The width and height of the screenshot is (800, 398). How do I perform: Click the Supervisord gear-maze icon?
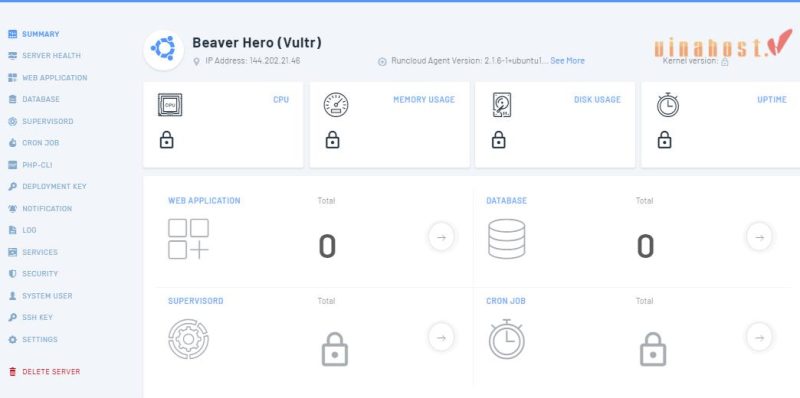coord(188,339)
